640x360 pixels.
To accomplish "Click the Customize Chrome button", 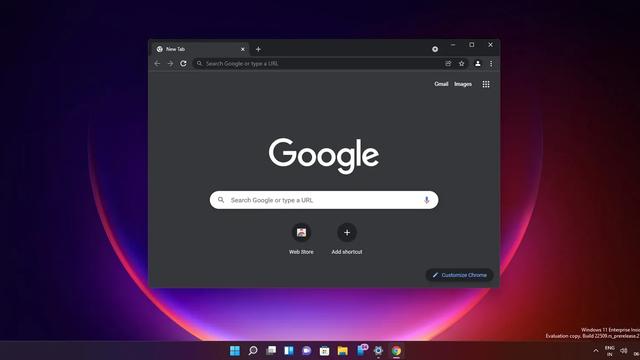I will click(460, 275).
